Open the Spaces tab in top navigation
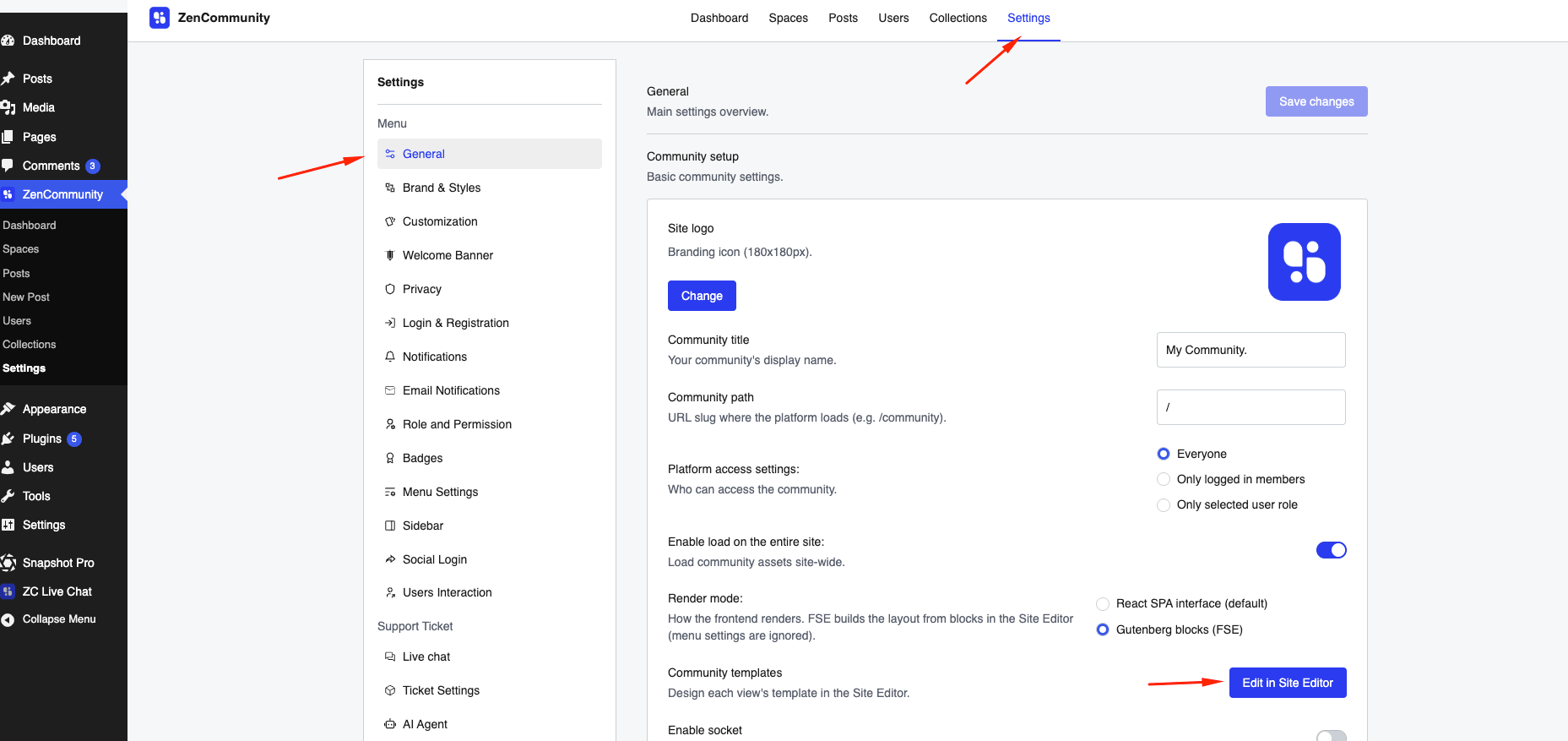This screenshot has width=1568, height=741. pos(789,18)
